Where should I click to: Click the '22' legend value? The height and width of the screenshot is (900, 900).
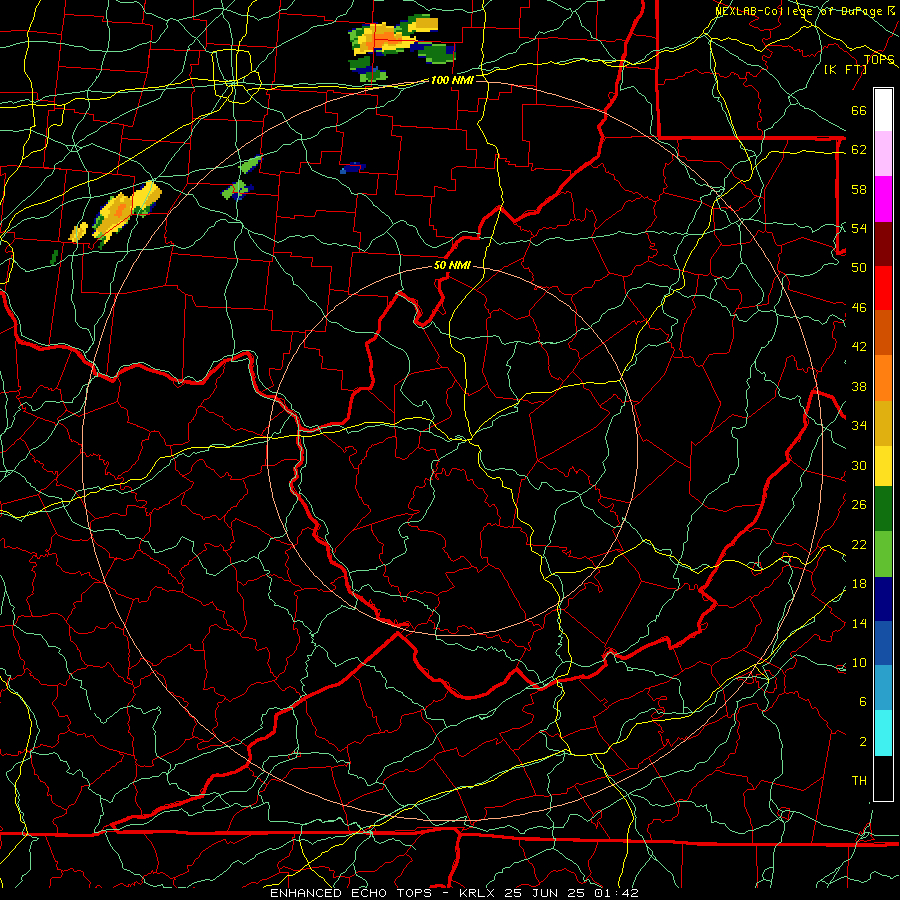pos(859,544)
